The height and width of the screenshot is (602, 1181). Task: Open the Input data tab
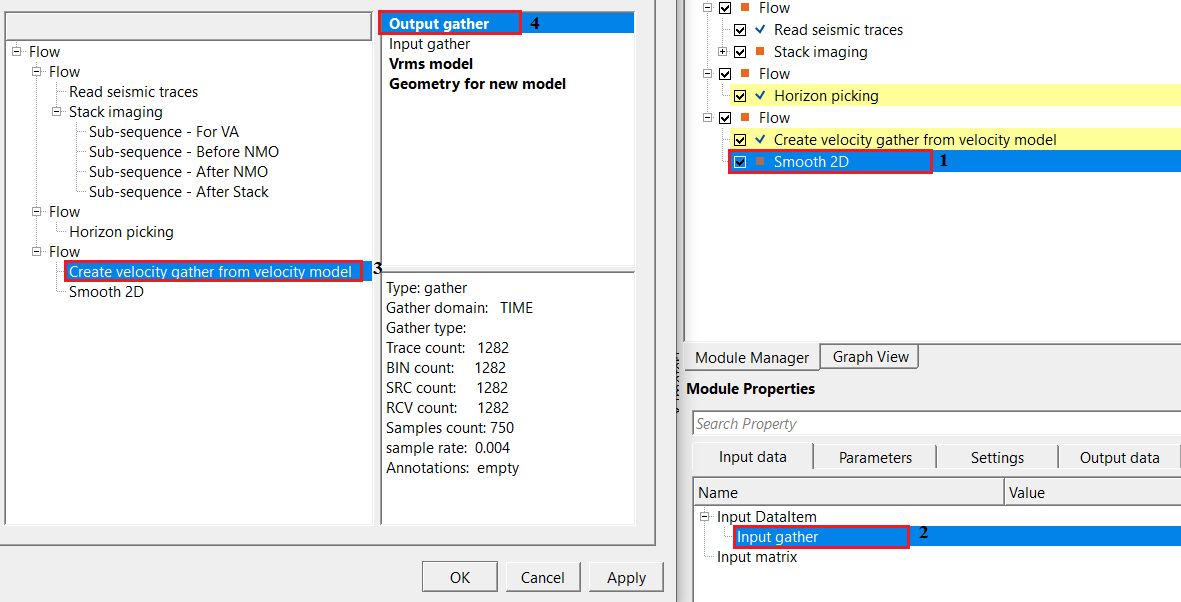coord(752,457)
